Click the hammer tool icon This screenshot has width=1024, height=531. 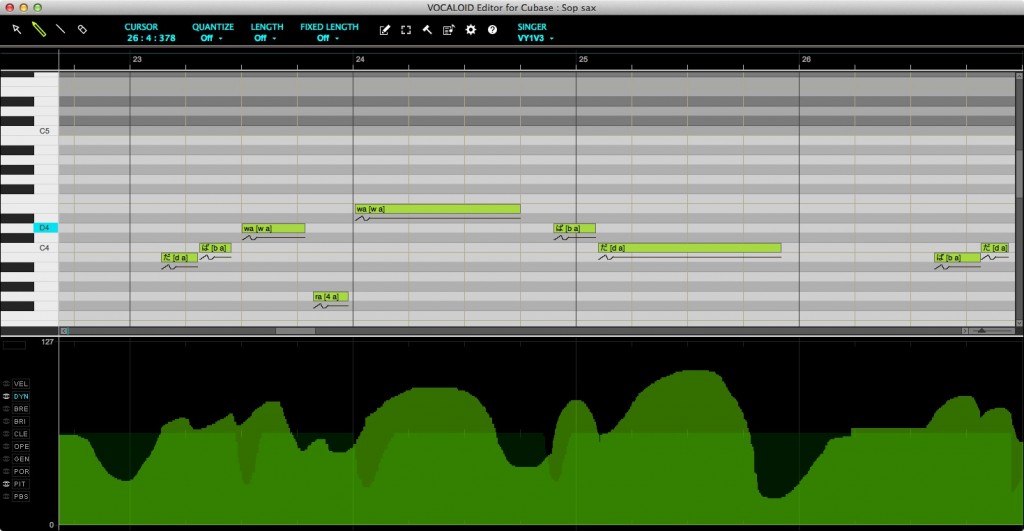coord(427,30)
